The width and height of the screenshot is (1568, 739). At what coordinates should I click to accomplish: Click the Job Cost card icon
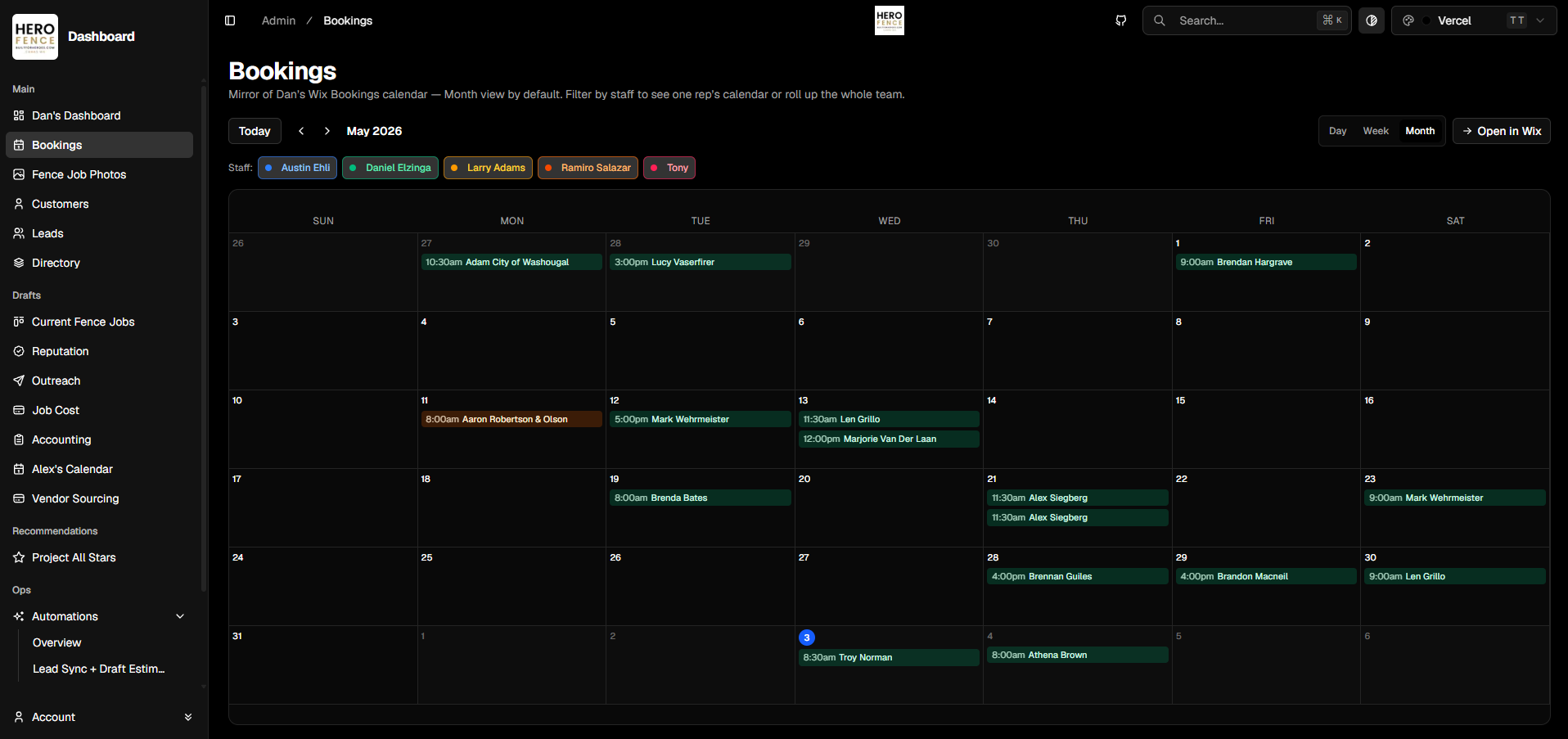click(x=19, y=410)
